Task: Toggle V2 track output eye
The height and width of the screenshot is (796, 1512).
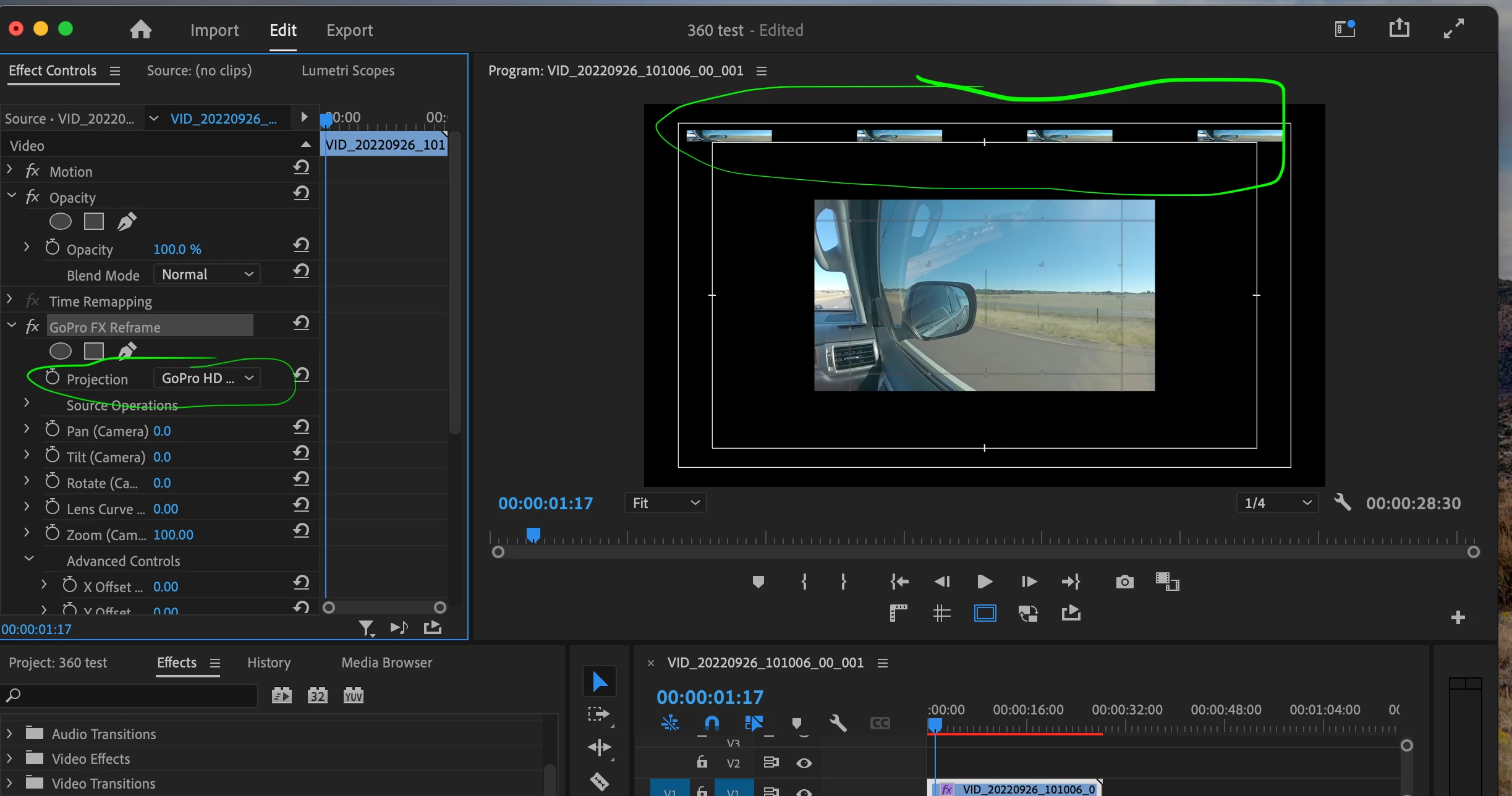Action: click(x=804, y=763)
